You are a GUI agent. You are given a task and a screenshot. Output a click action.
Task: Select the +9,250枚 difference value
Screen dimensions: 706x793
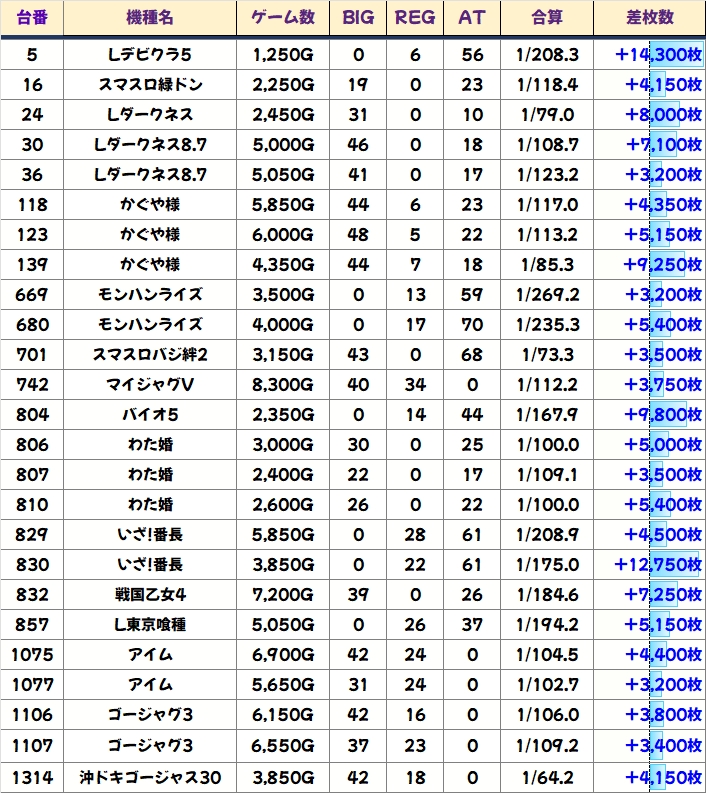(663, 265)
